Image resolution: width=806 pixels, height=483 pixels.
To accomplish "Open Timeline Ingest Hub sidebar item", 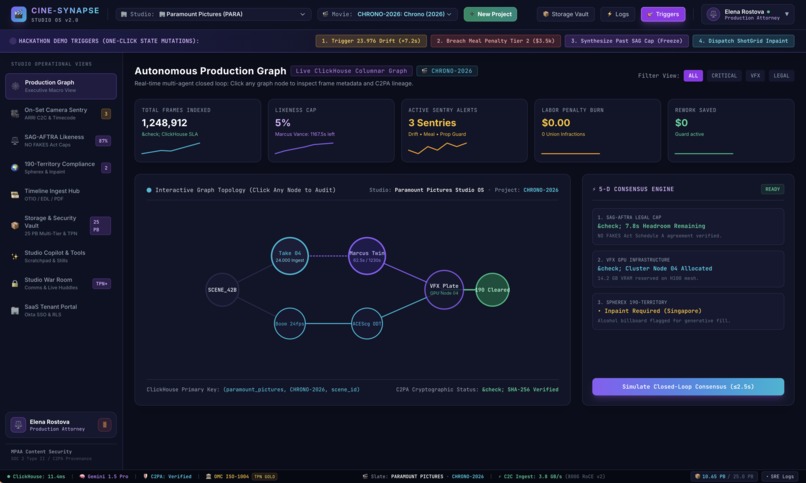I will click(x=61, y=195).
